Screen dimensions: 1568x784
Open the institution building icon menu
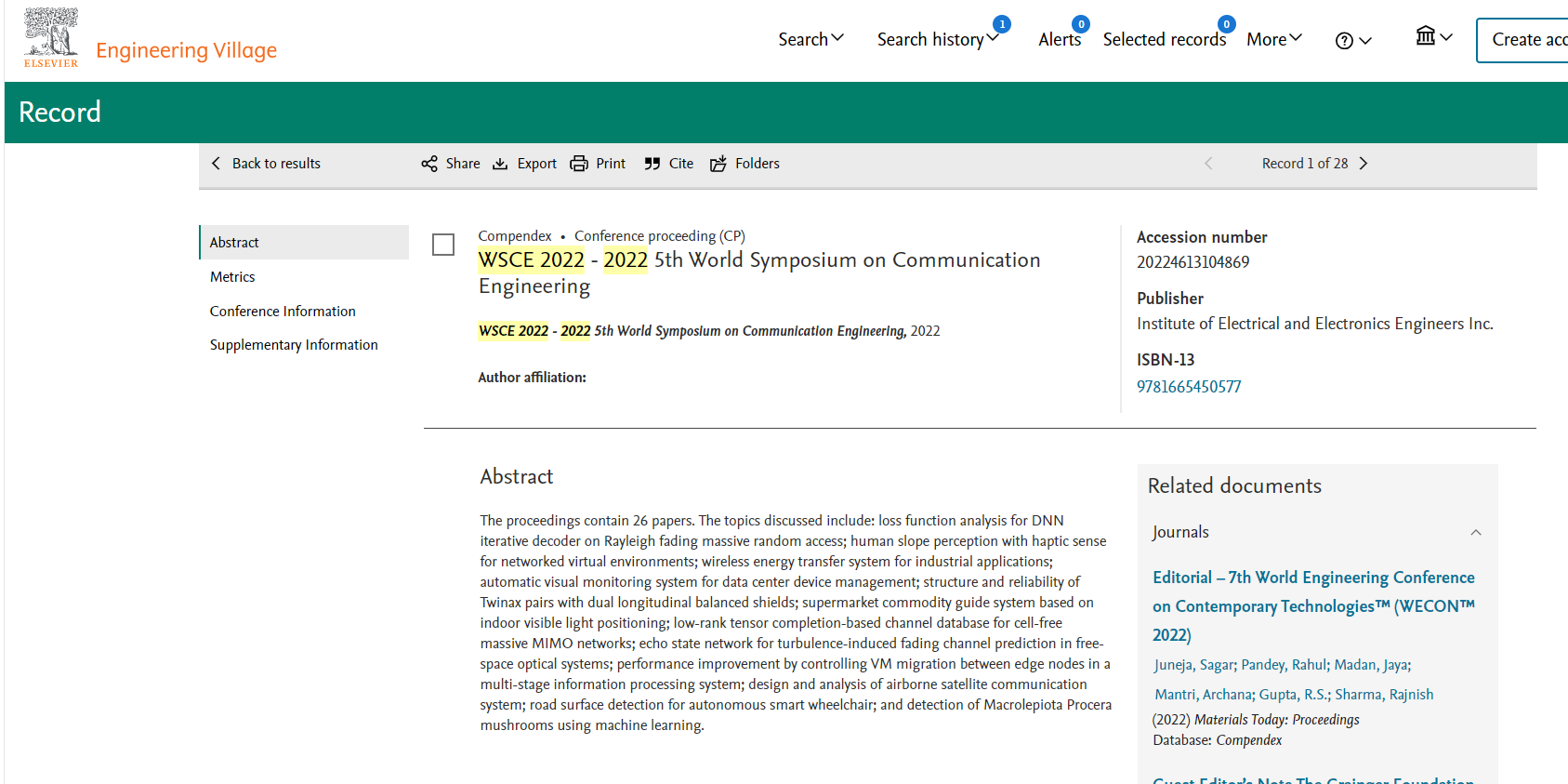pos(1433,36)
